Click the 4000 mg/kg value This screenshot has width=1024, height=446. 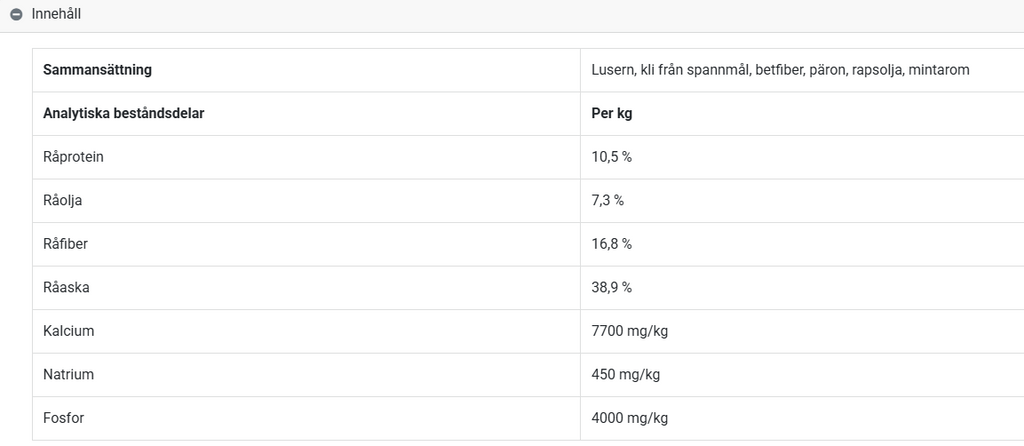click(x=630, y=418)
